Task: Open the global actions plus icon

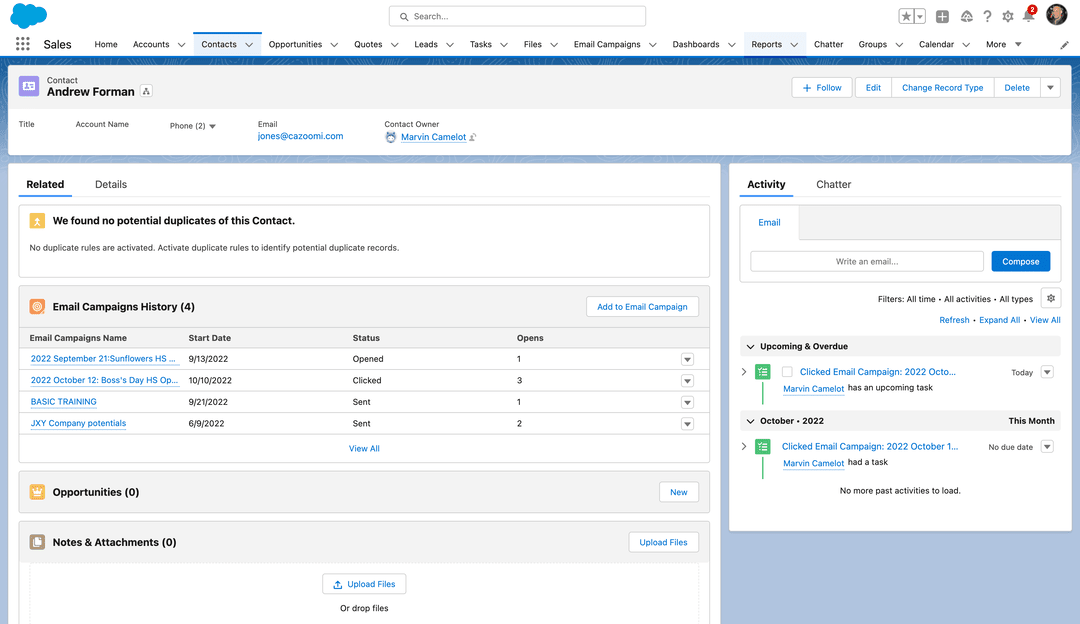Action: point(941,15)
